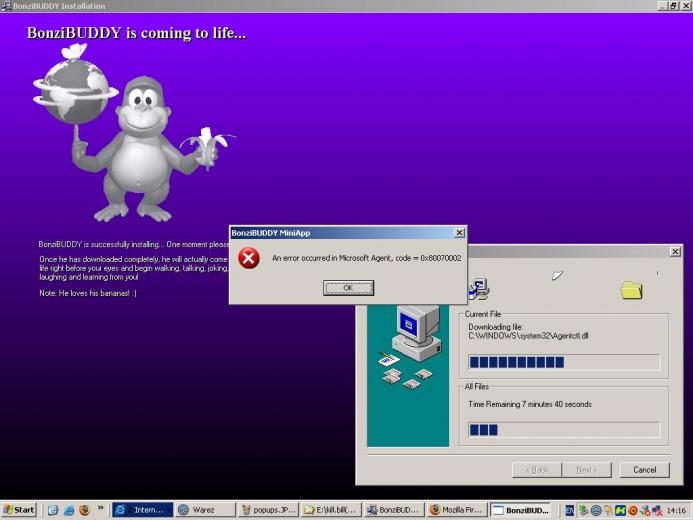Switch to the Warez taskbar window
This screenshot has width=693, height=520.
[205, 510]
